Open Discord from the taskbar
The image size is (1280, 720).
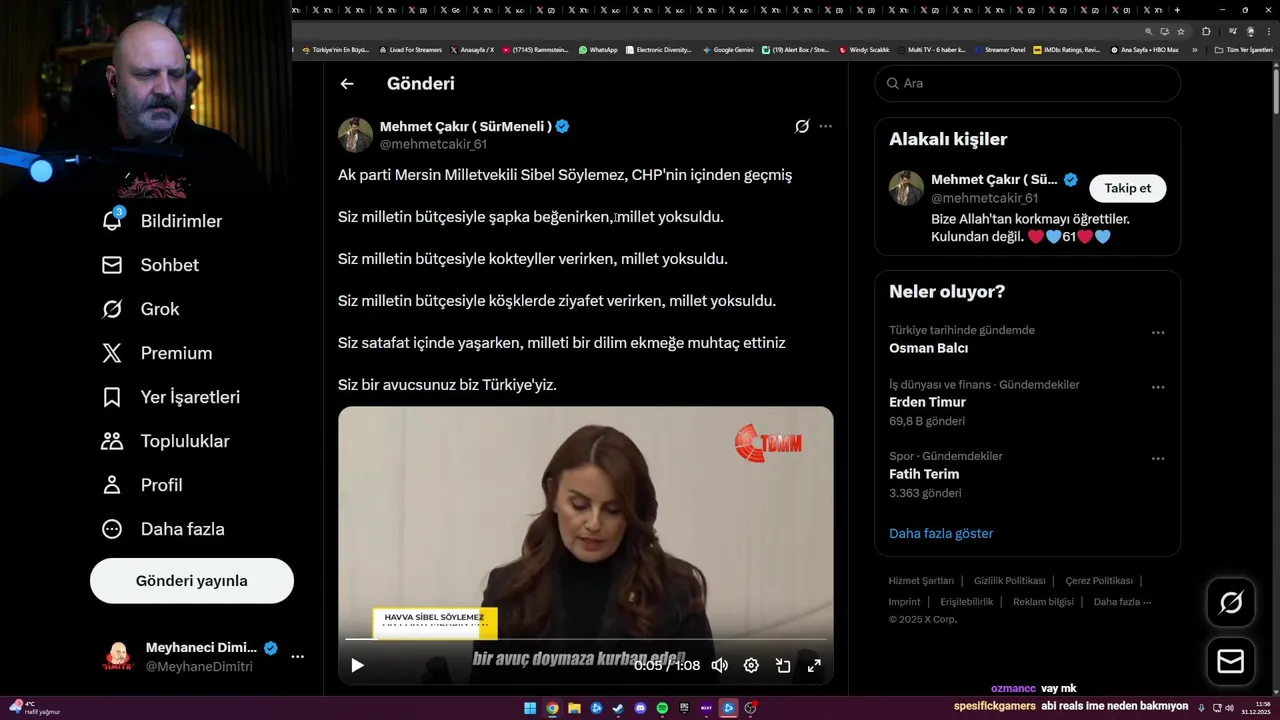(x=640, y=708)
